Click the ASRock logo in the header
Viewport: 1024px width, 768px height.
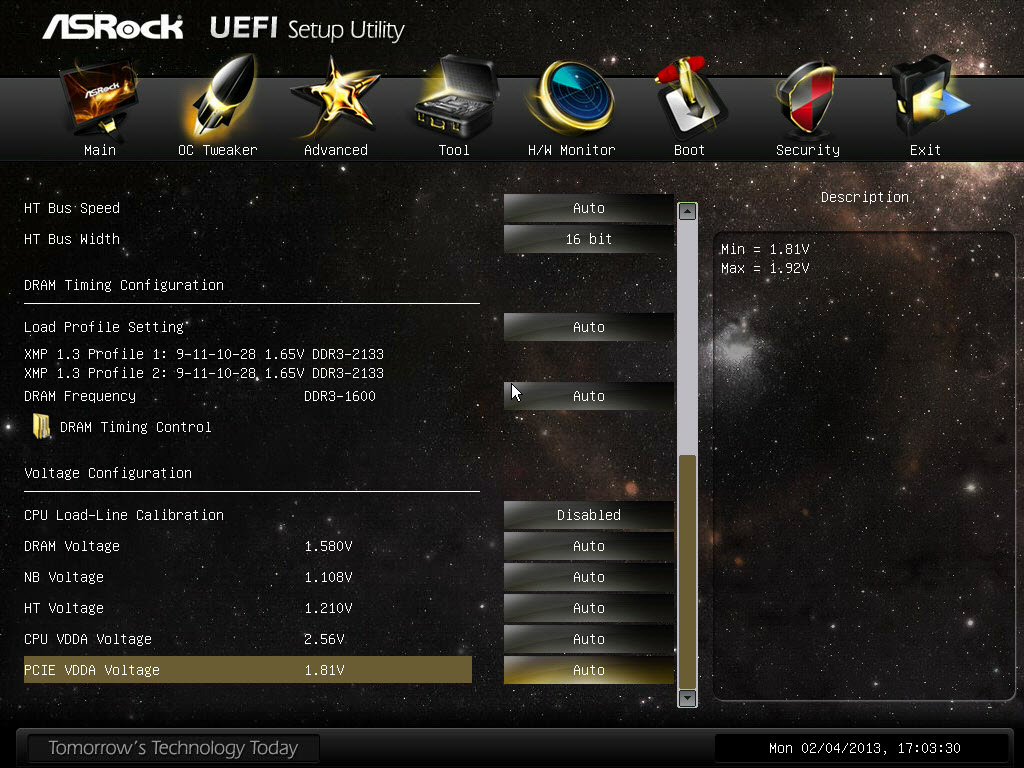point(113,27)
